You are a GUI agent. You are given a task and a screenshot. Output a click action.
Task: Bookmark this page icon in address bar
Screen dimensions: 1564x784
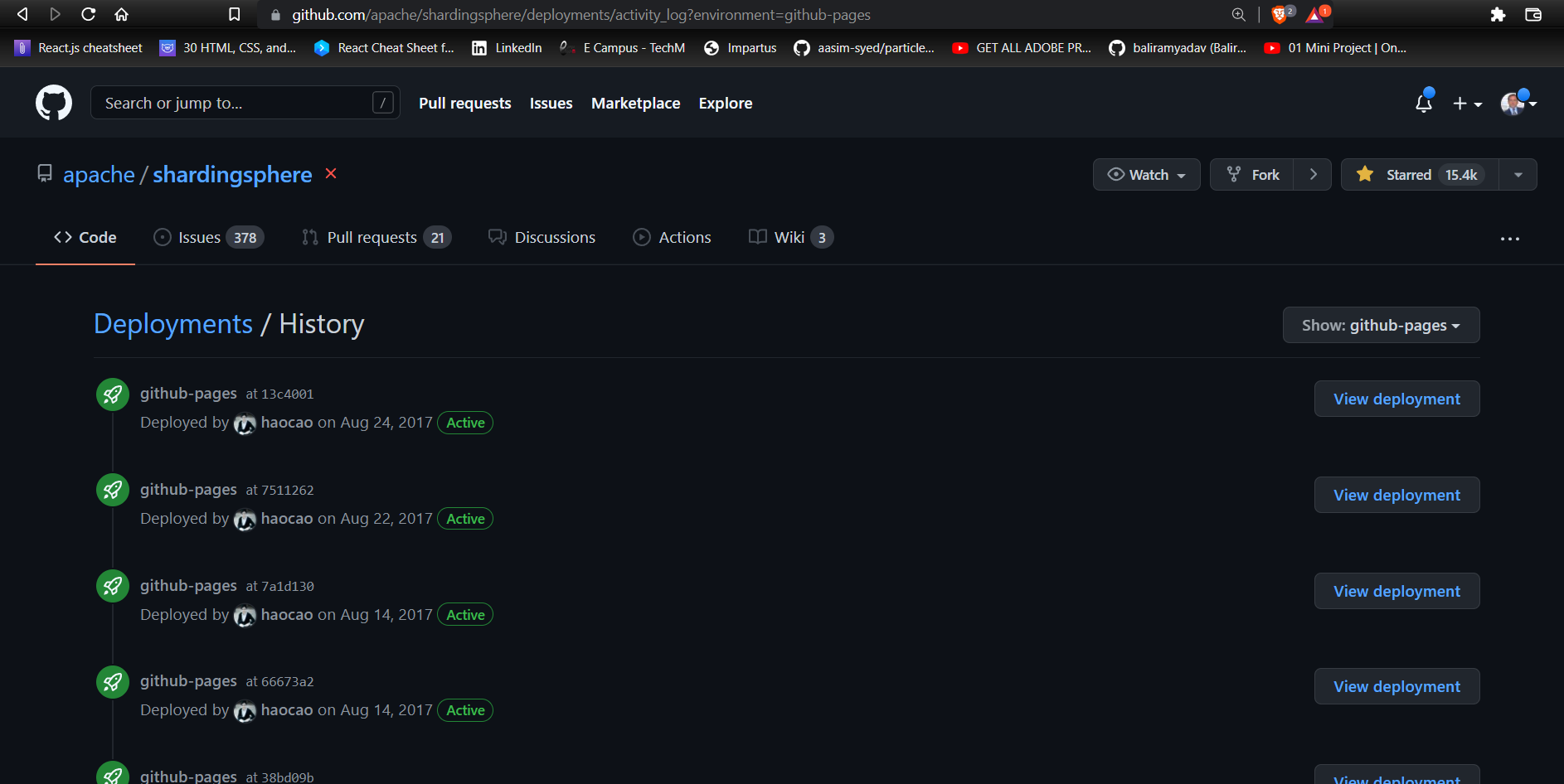pyautogui.click(x=235, y=14)
